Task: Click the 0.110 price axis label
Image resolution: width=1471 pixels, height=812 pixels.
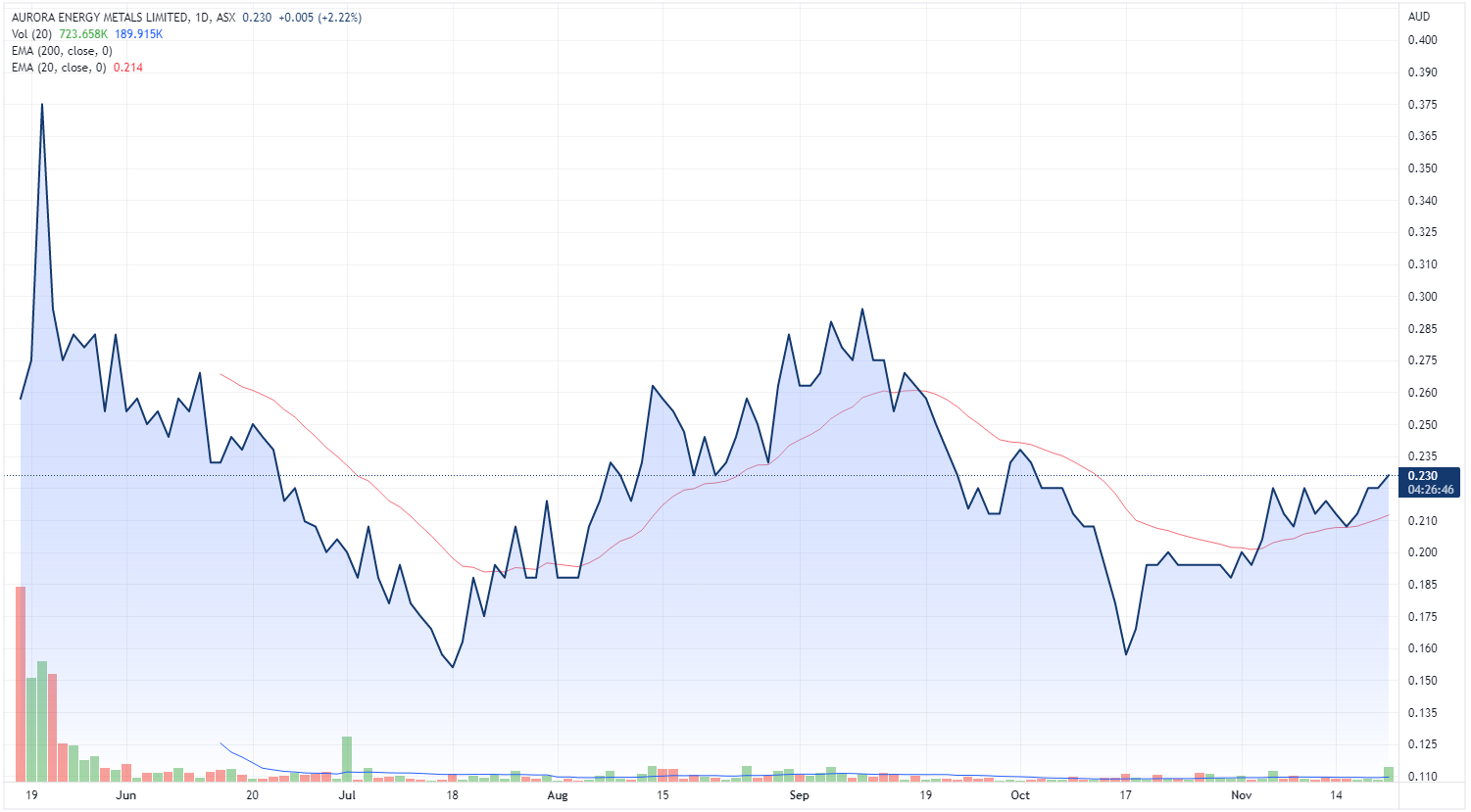Action: [x=1423, y=777]
